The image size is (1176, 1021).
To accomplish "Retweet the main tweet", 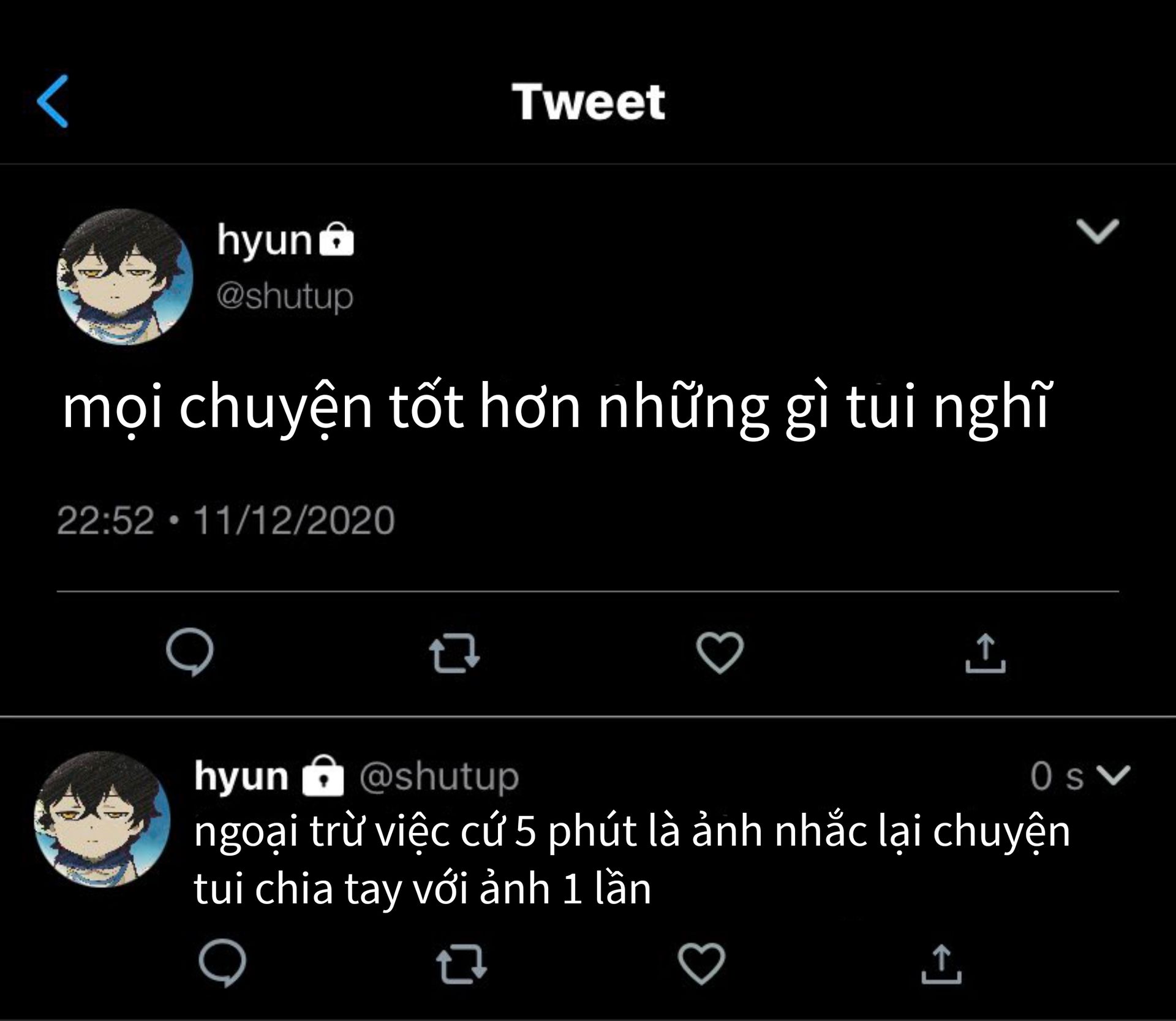I will (x=454, y=653).
